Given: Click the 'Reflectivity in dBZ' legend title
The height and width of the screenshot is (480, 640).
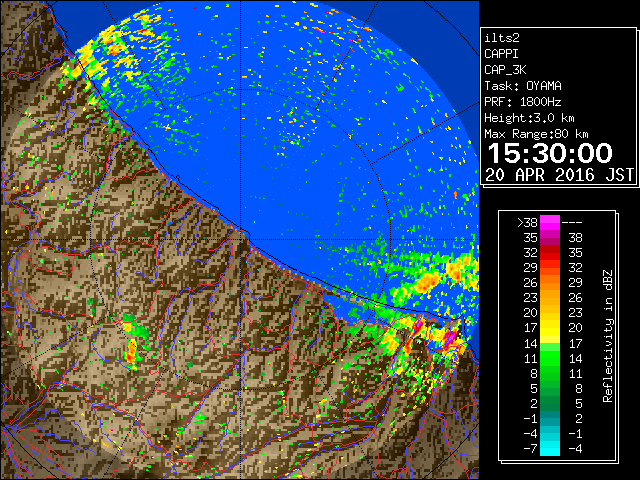Looking at the screenshot, I should pyautogui.click(x=607, y=336).
